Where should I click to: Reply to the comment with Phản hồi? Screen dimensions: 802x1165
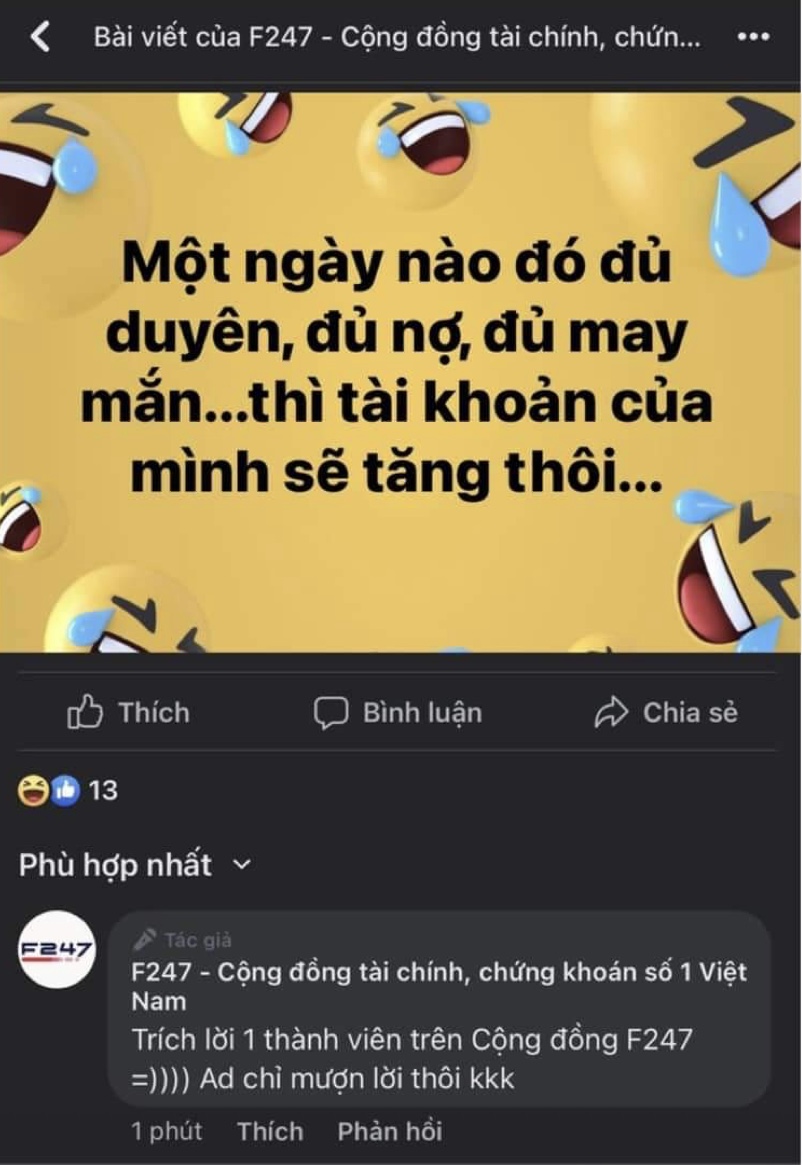point(389,1132)
